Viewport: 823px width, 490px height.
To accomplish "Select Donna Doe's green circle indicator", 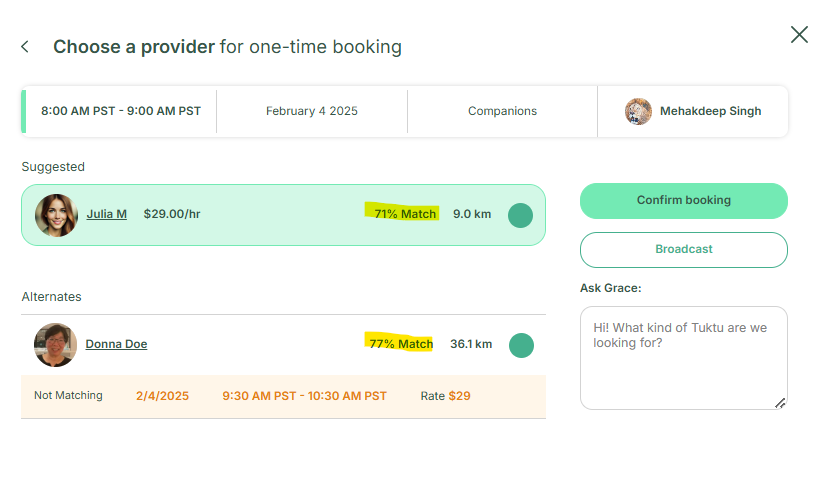I will (521, 345).
